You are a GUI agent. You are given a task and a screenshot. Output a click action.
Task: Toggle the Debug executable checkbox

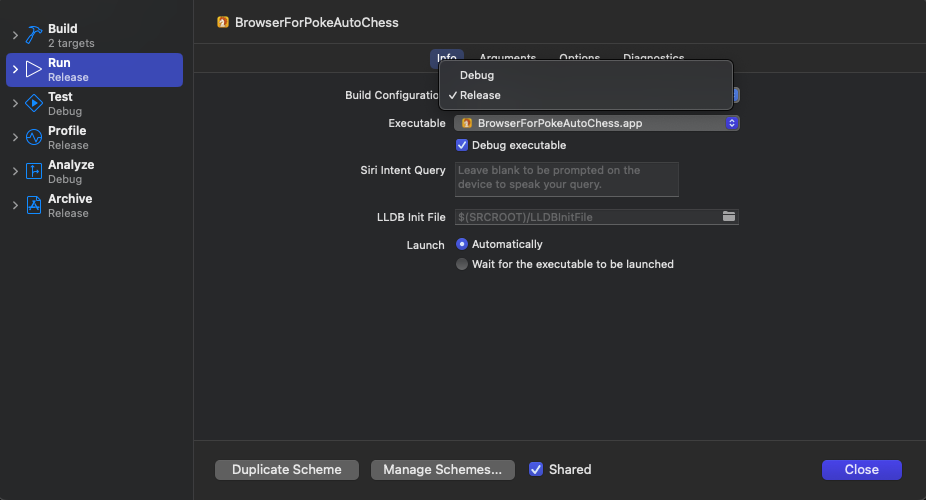tap(462, 145)
